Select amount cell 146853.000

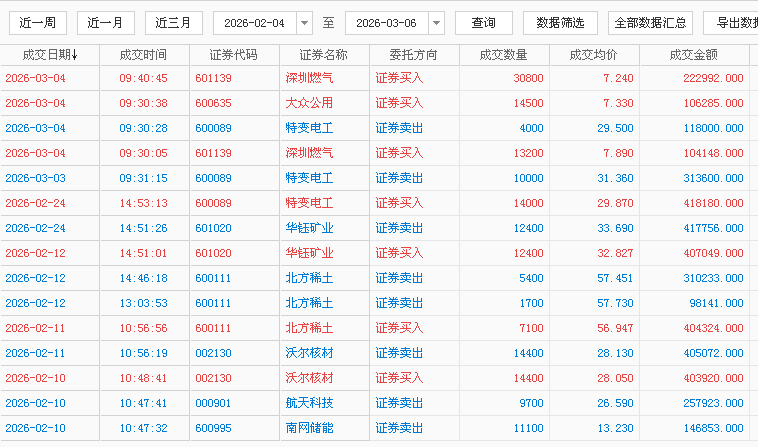714,428
